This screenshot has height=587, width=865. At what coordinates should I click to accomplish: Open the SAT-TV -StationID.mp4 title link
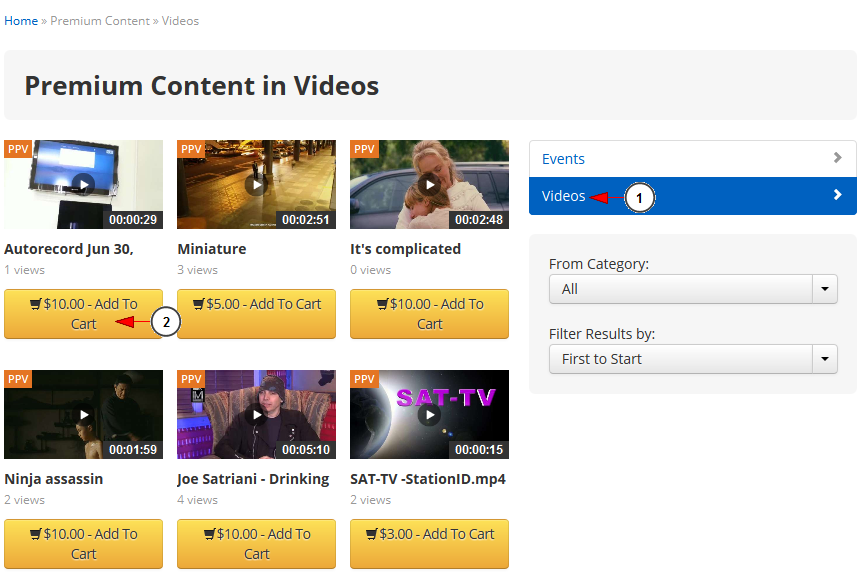[x=428, y=479]
